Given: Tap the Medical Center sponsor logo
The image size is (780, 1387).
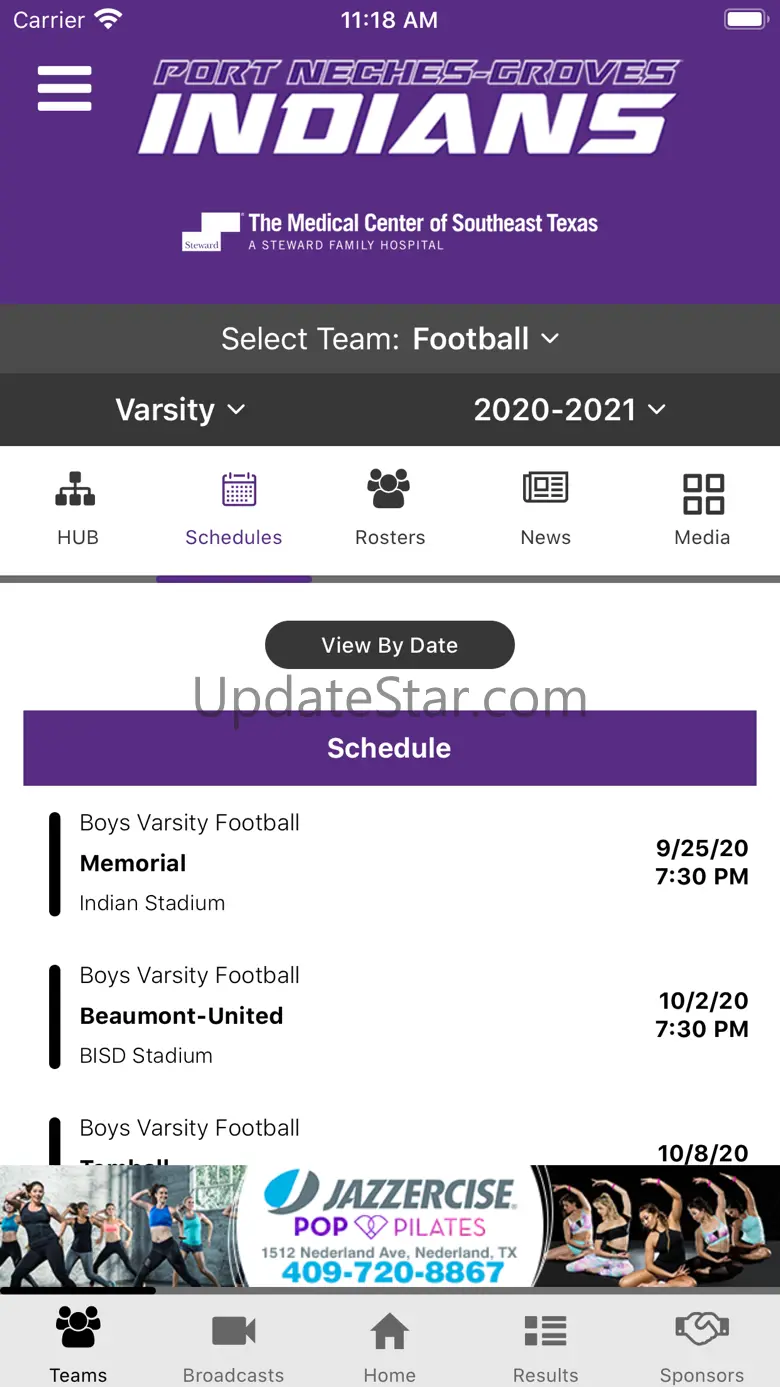Looking at the screenshot, I should tap(389, 232).
